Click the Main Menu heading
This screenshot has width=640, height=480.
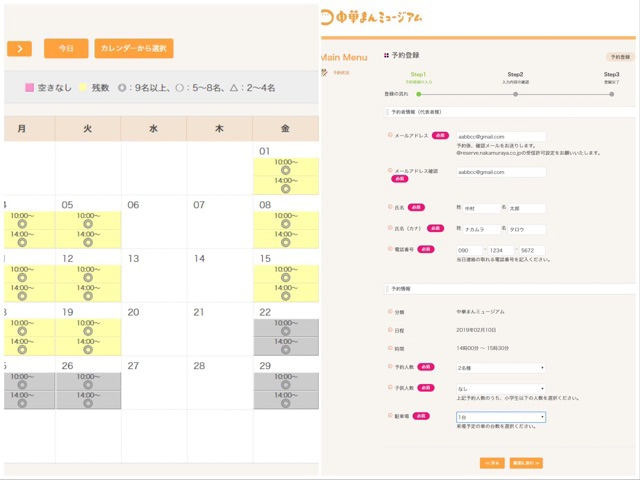pyautogui.click(x=344, y=58)
